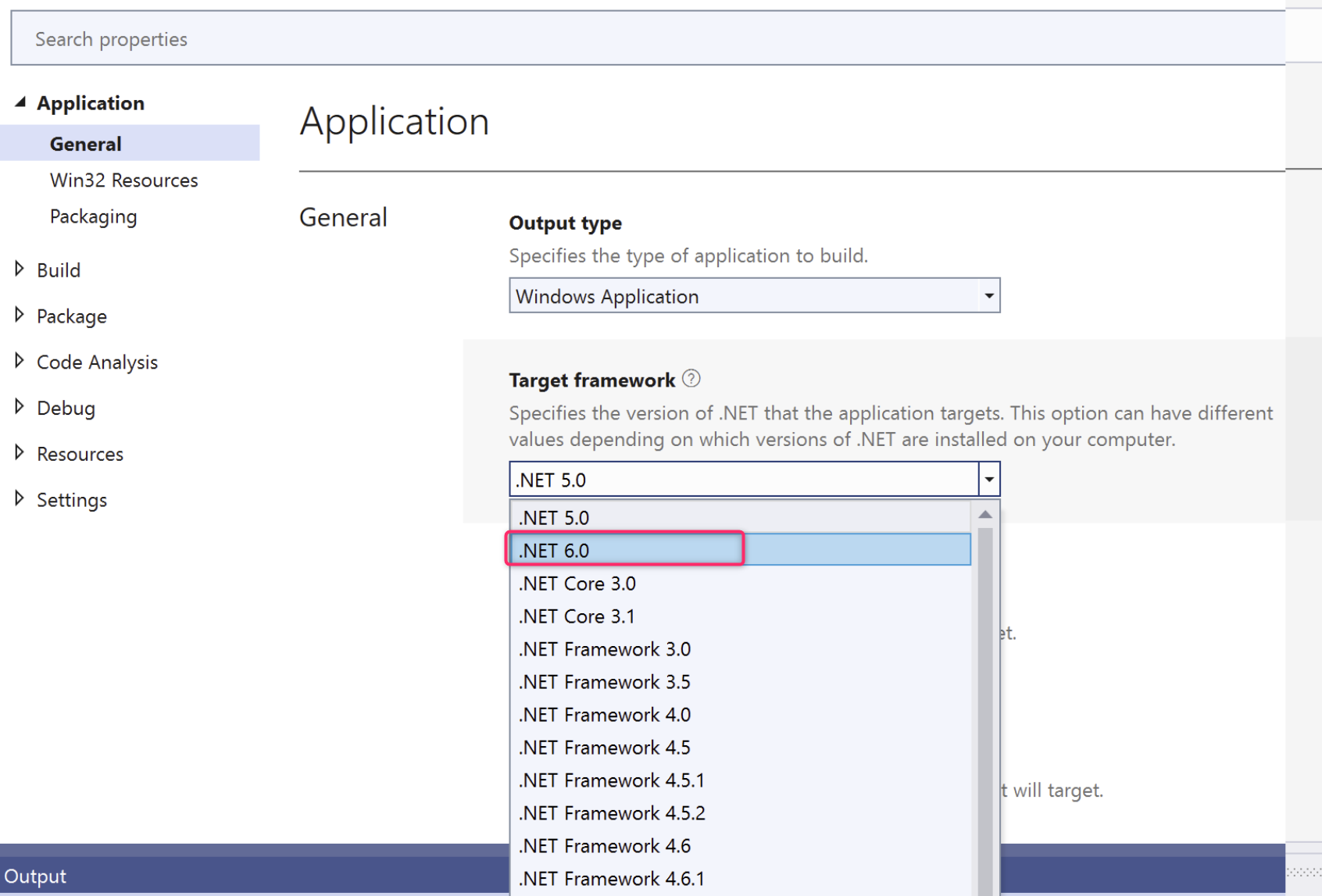Click the Target framework help icon
This screenshot has width=1322, height=896.
692,379
